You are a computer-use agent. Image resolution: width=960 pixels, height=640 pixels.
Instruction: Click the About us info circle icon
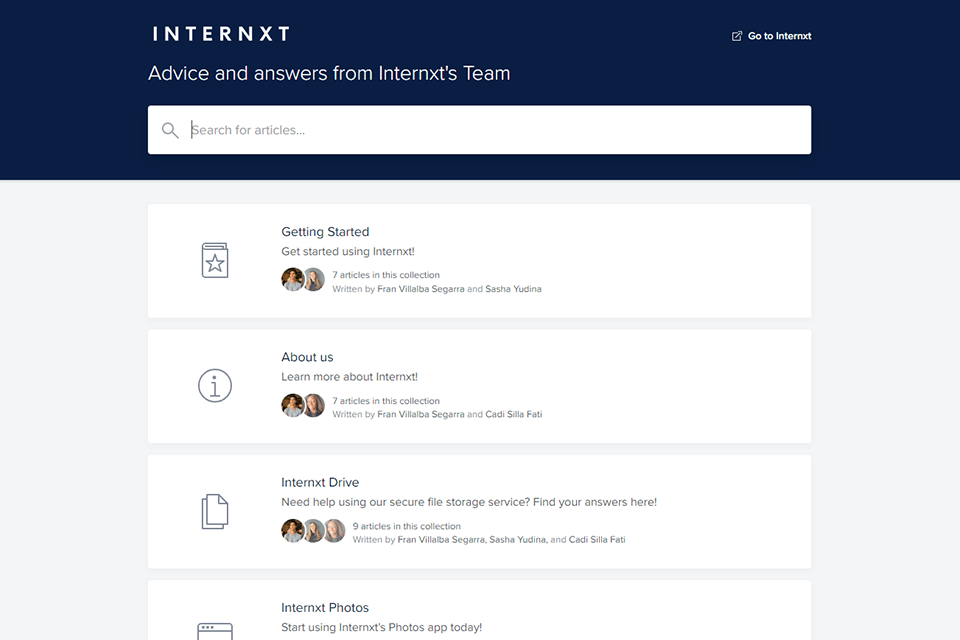point(215,386)
